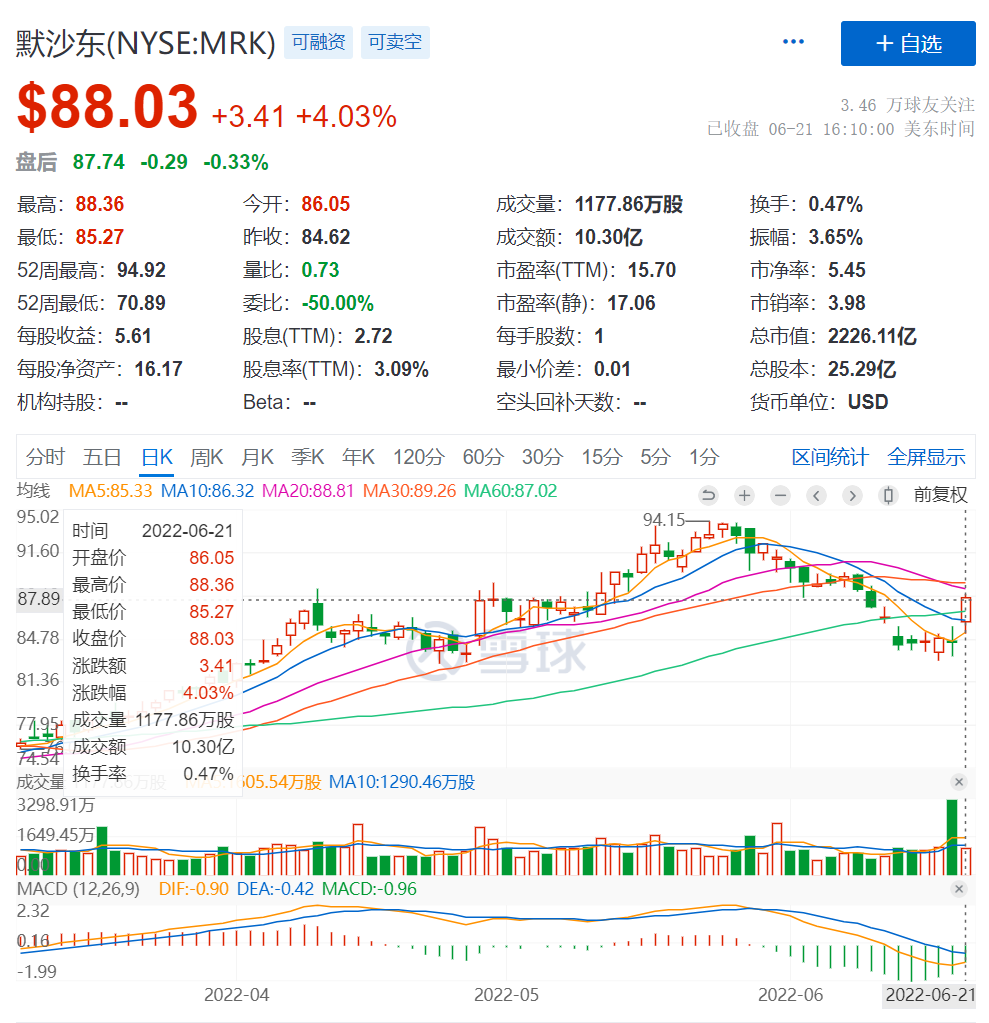
Task: Click the 市盈率(TTM) 15.70 value
Action: point(652,269)
